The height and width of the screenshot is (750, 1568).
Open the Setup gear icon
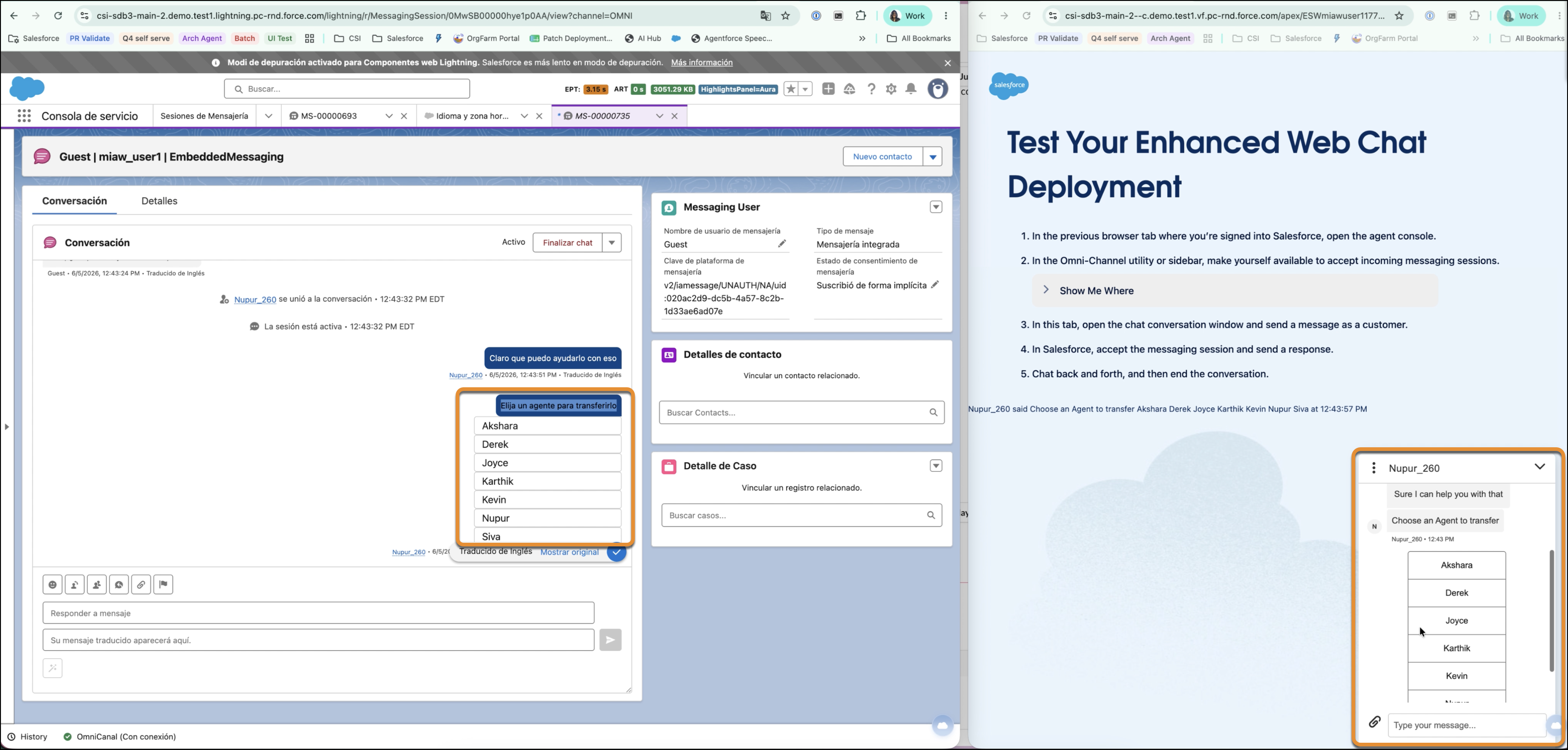891,89
